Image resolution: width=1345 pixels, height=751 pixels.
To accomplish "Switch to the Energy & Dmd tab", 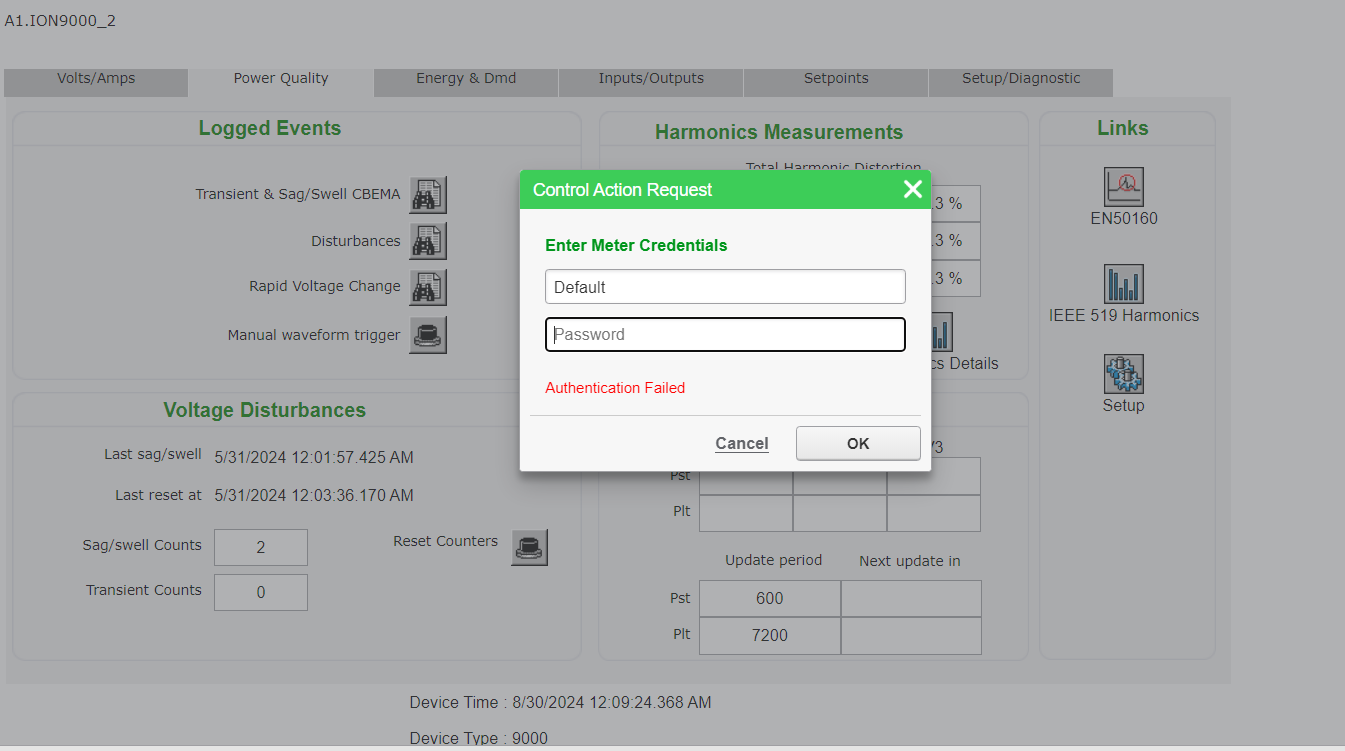I will (x=466, y=79).
